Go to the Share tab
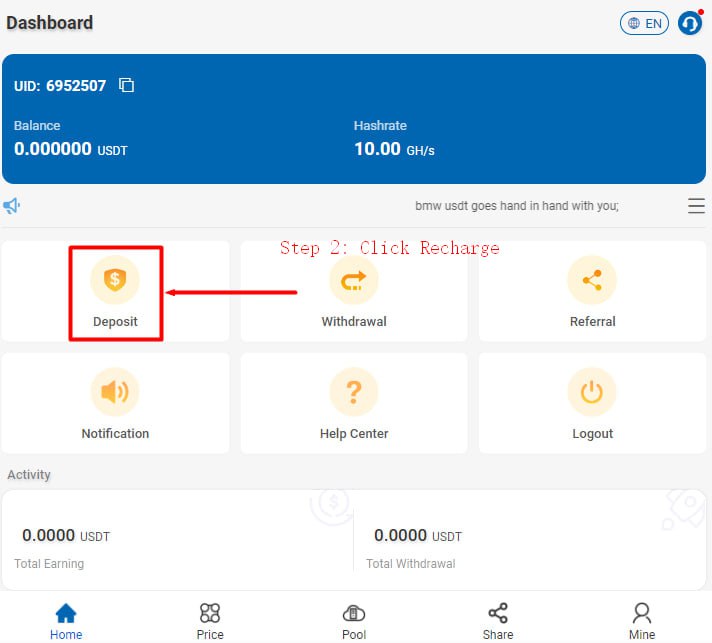Screen dimensions: 712x643 (x=498, y=620)
